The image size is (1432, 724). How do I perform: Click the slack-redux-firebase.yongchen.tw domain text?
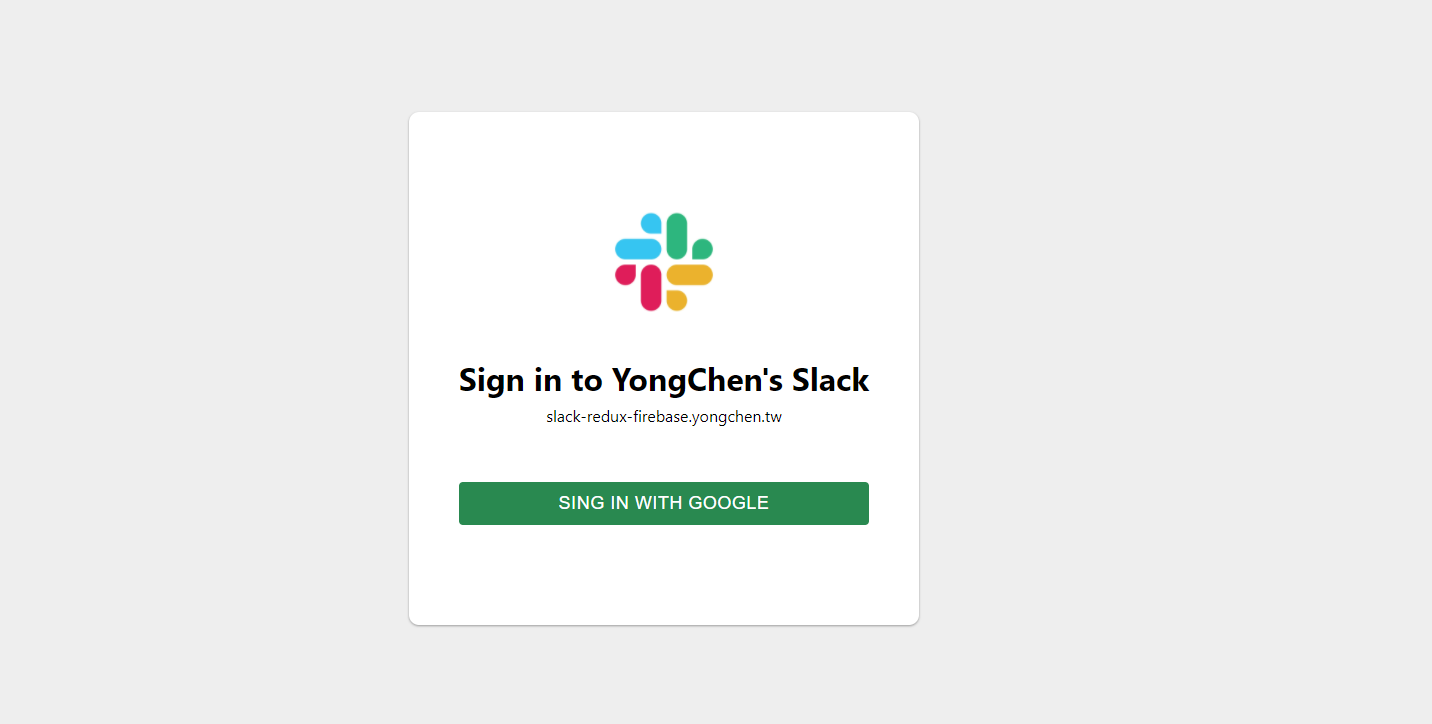(664, 417)
